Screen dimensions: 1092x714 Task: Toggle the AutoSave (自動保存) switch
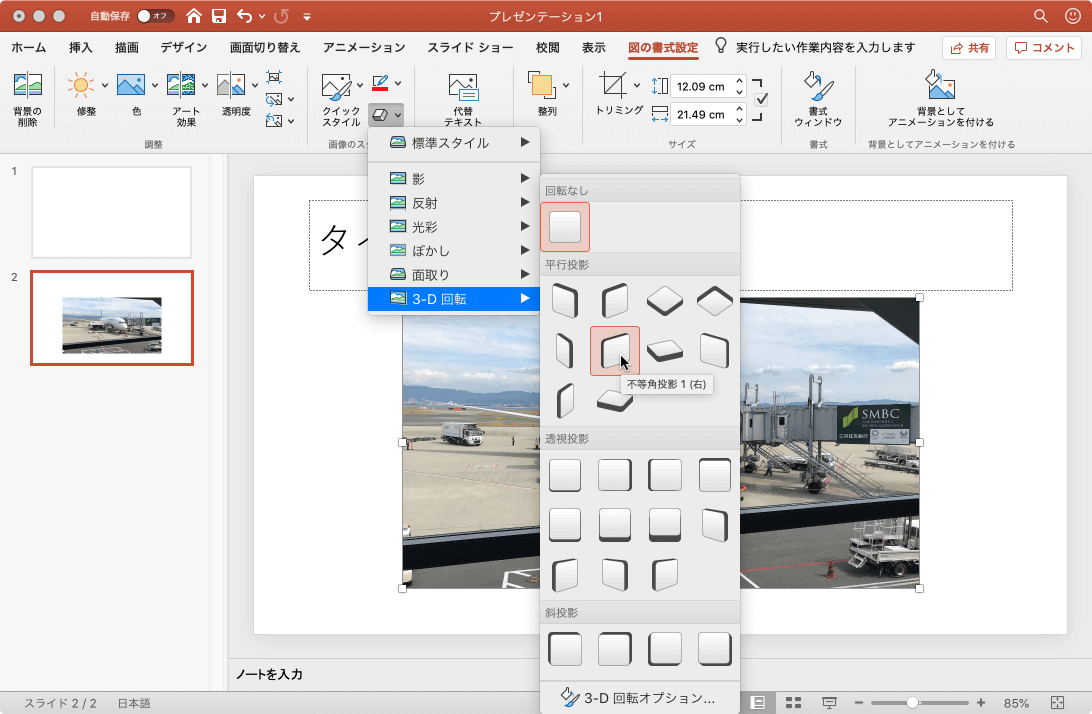point(154,16)
